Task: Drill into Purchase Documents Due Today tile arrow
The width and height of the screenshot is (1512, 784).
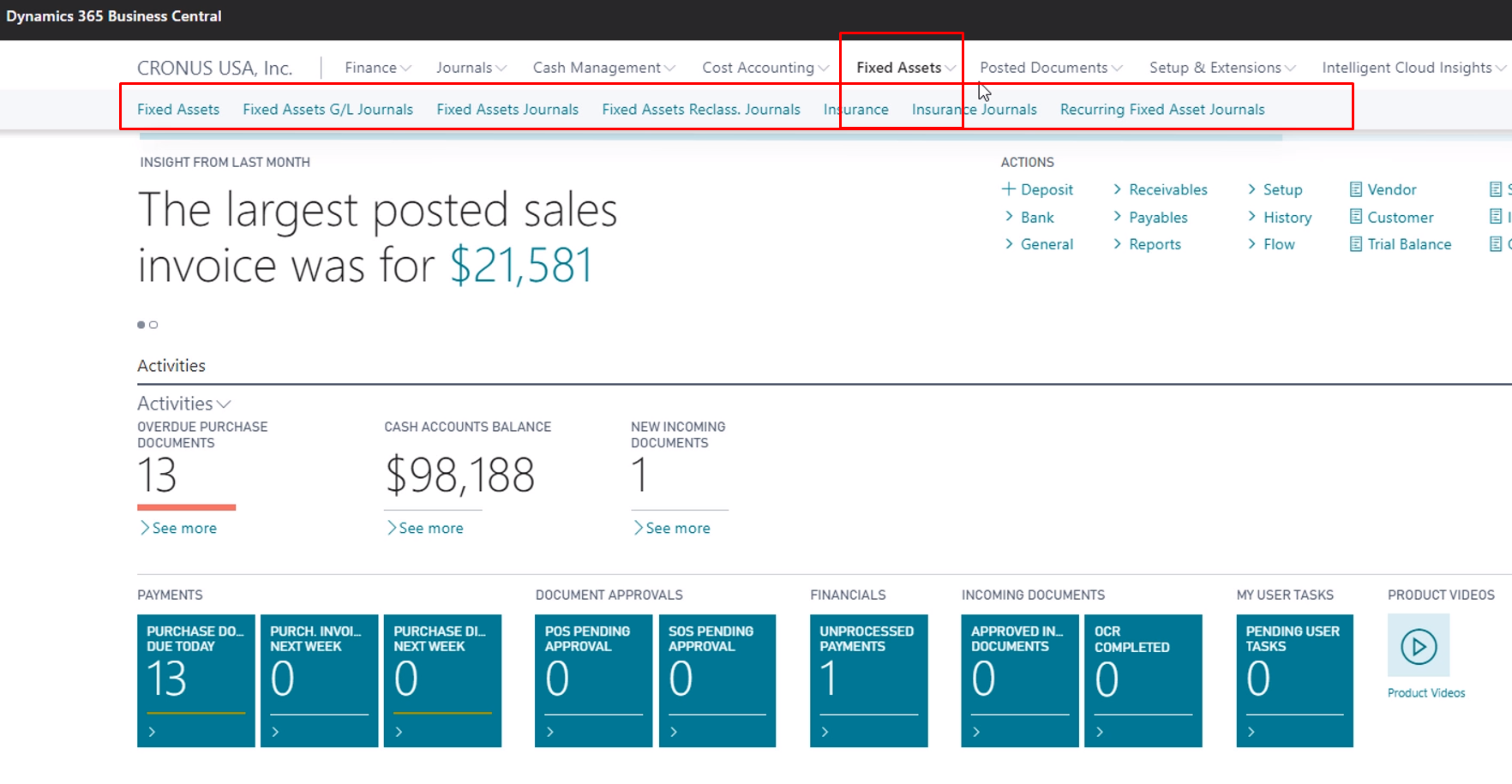Action: (x=153, y=731)
